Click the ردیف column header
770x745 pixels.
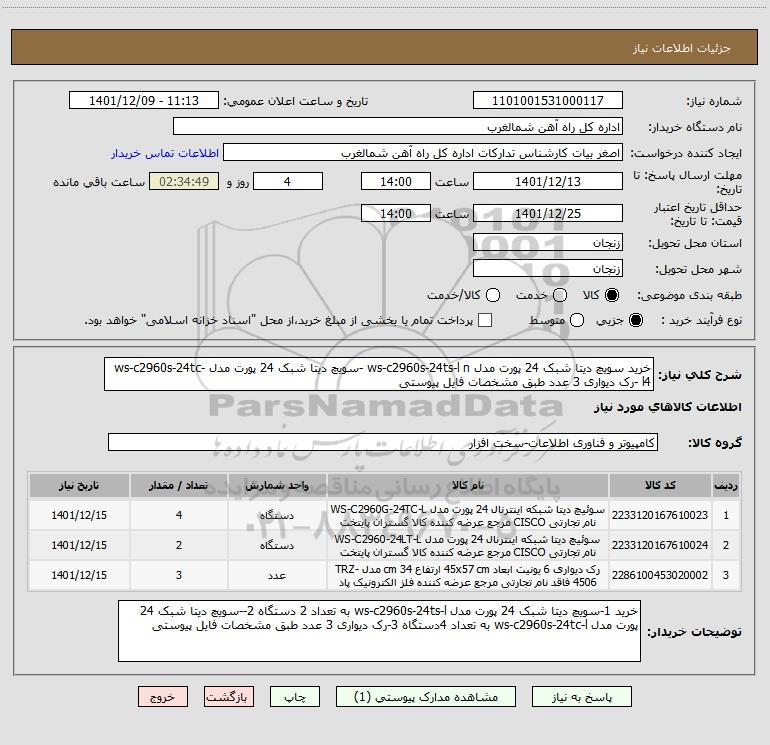pyautogui.click(x=726, y=485)
